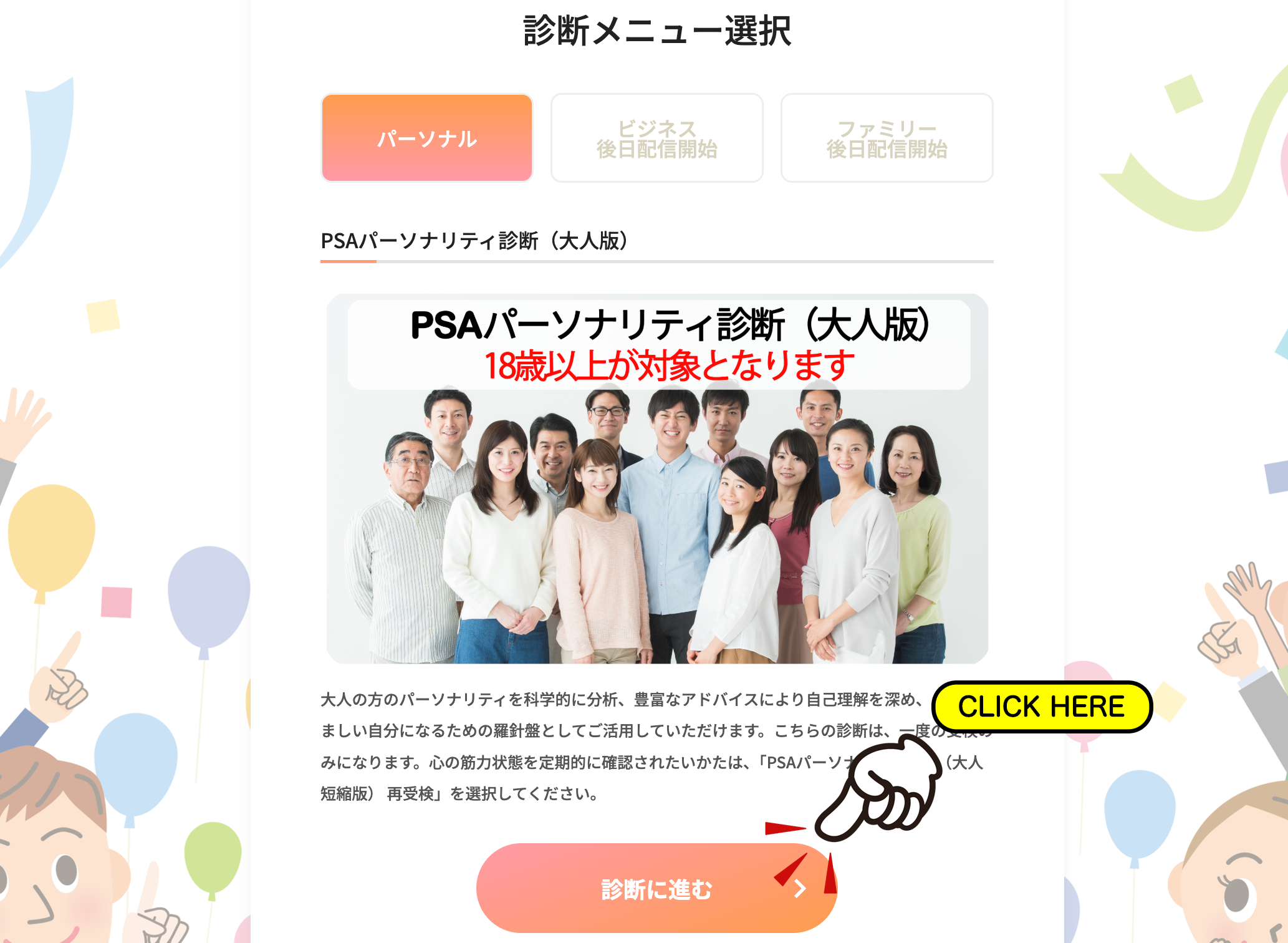Click the yellow CLICK HERE badge
Screen dimensions: 1288x943
1042,707
